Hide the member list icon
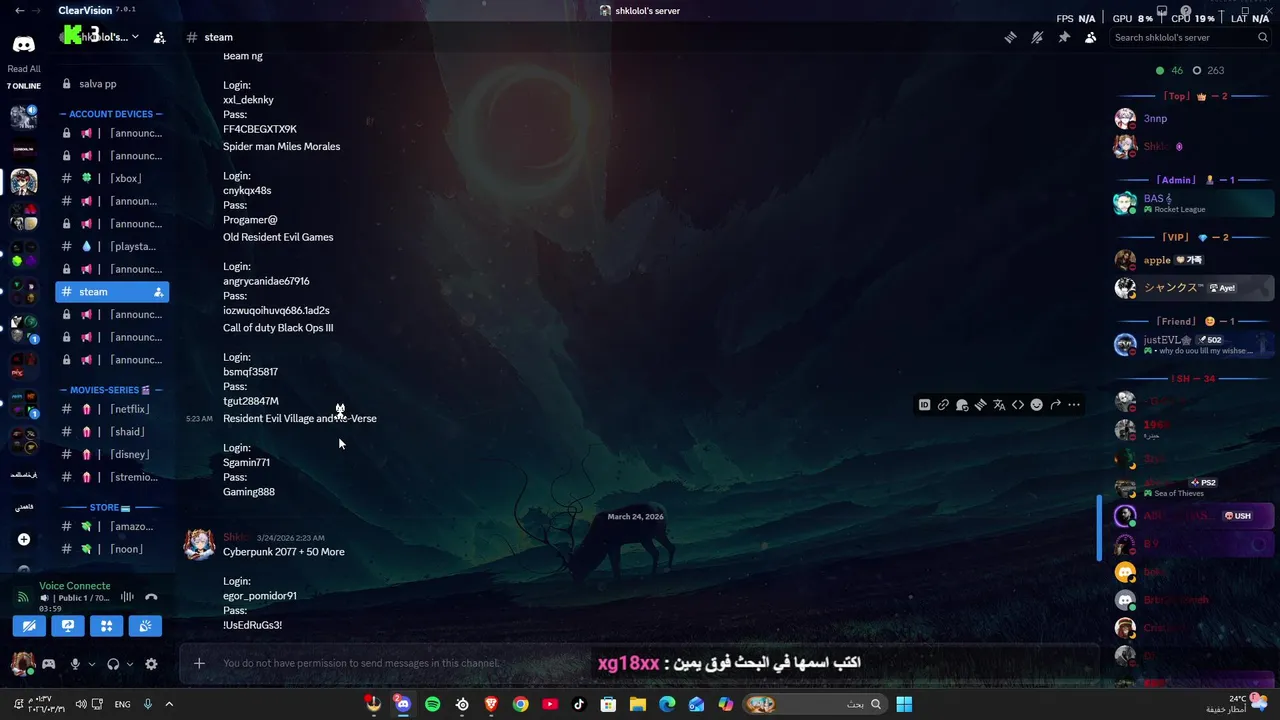Screen dimensions: 1280x720 coord(1090,37)
